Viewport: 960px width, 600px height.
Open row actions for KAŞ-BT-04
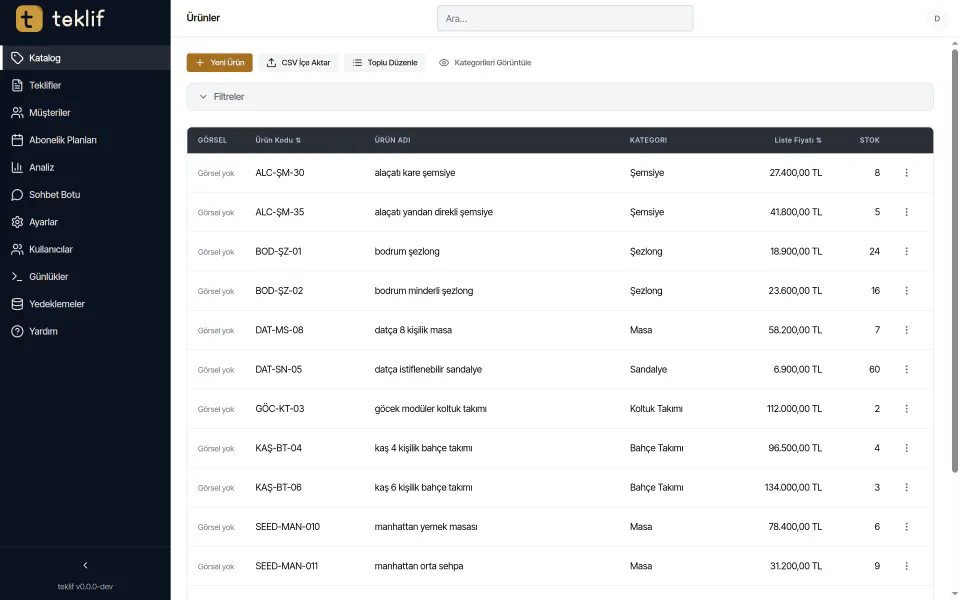pos(906,448)
